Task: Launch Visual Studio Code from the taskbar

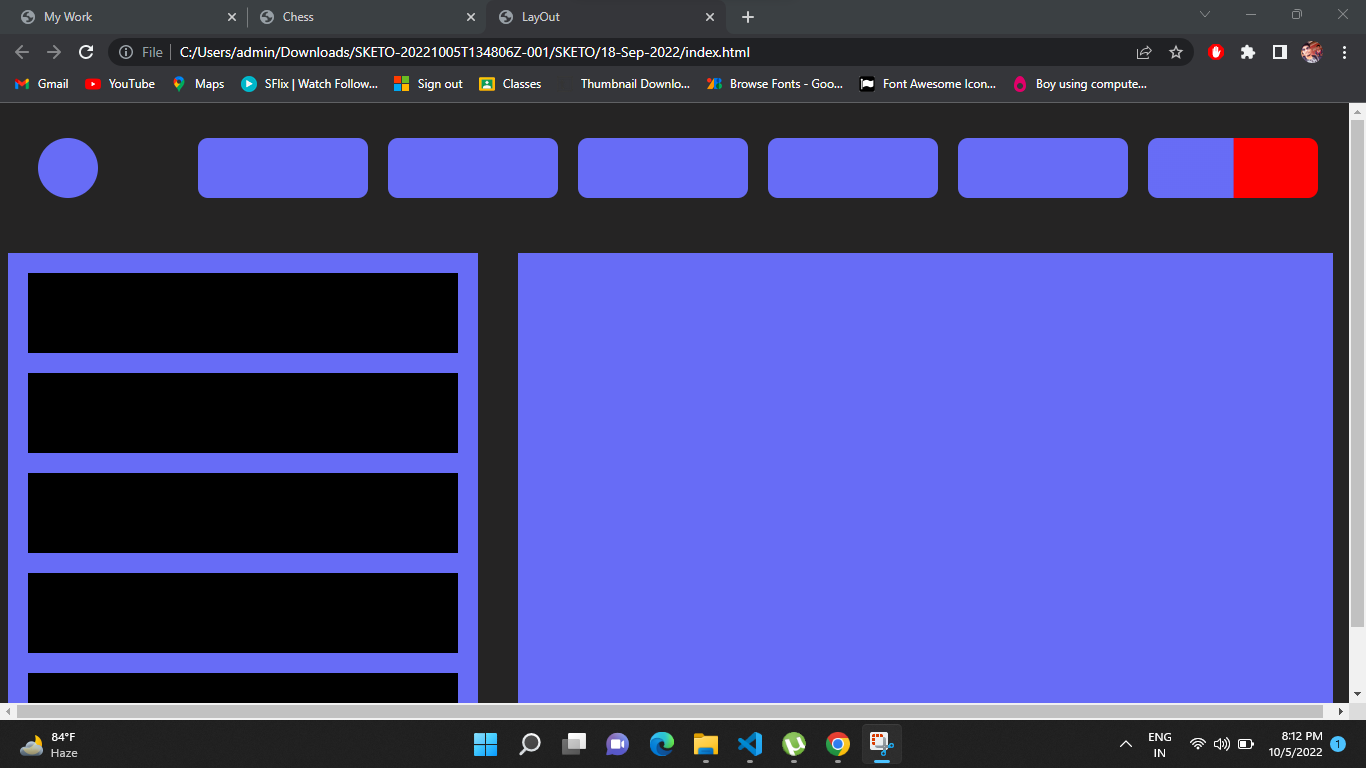Action: click(x=750, y=744)
